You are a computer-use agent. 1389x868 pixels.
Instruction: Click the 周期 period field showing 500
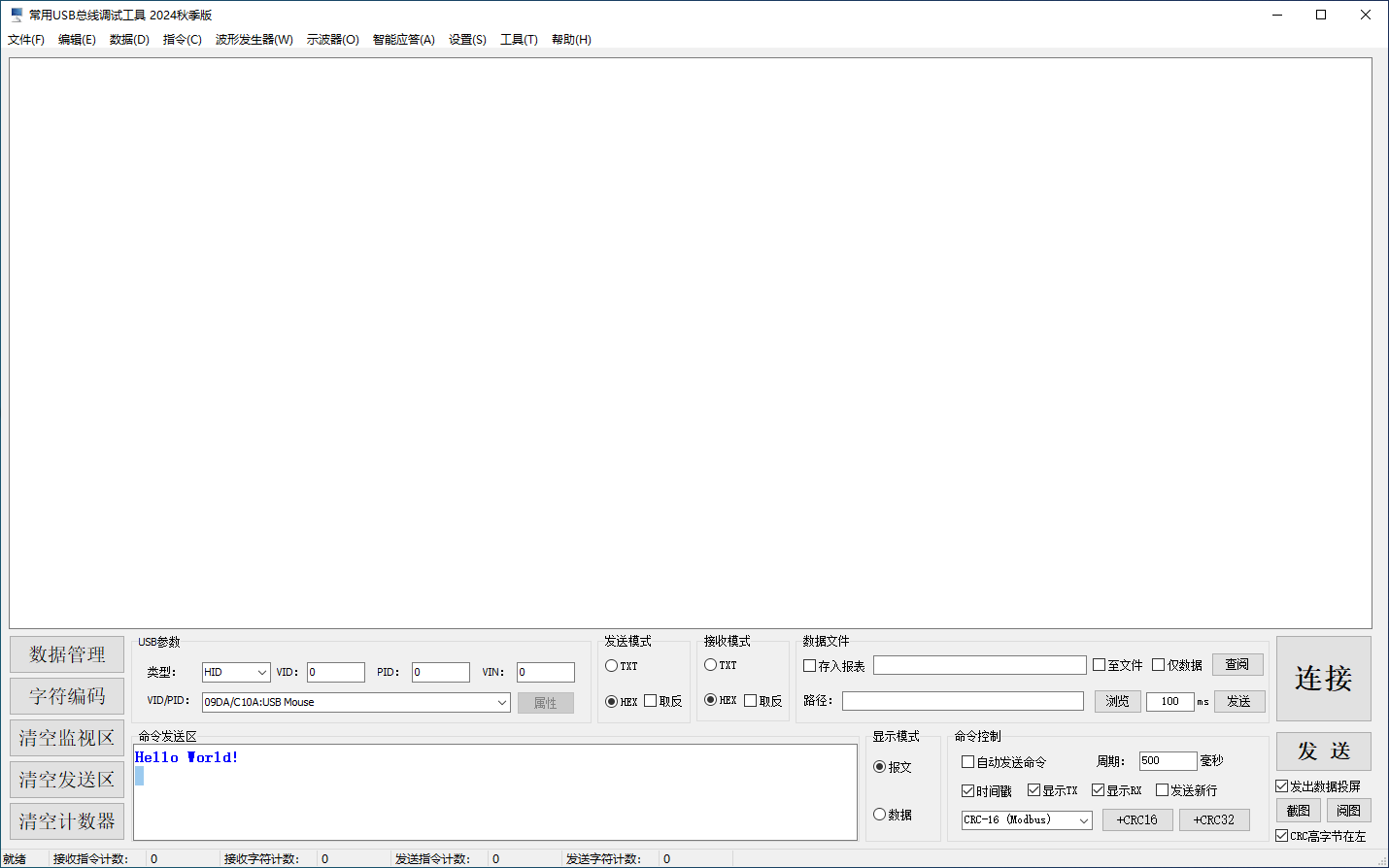[1167, 761]
